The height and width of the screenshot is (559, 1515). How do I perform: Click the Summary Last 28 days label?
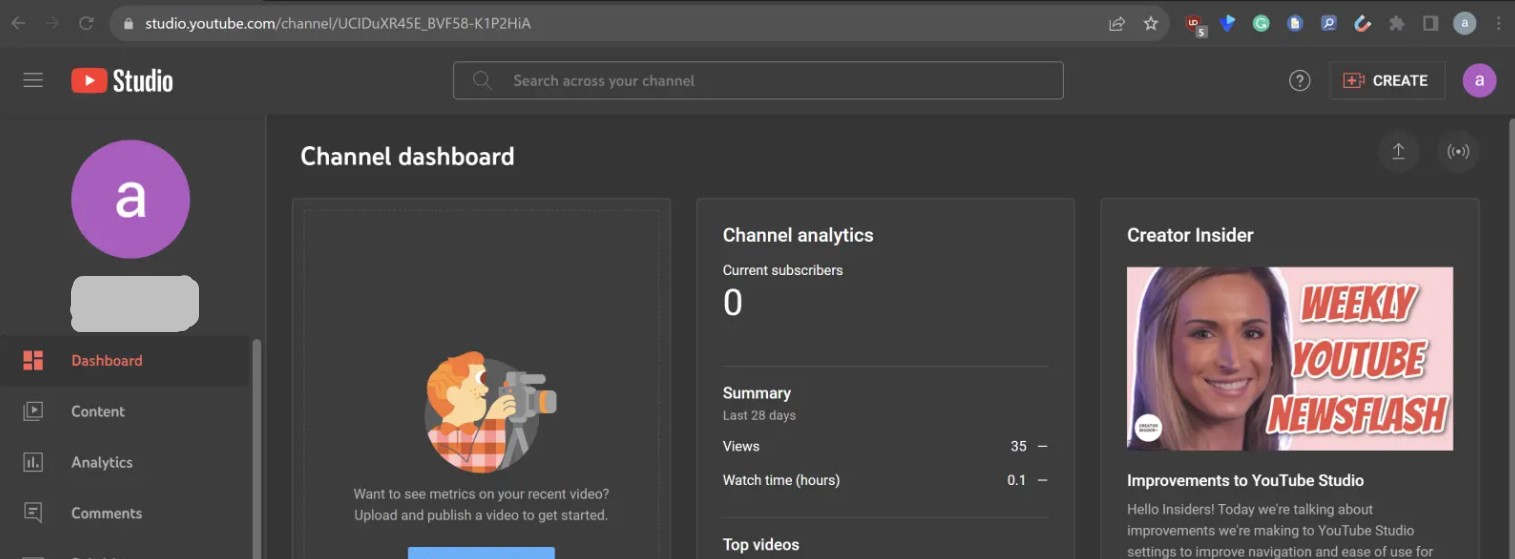point(759,403)
